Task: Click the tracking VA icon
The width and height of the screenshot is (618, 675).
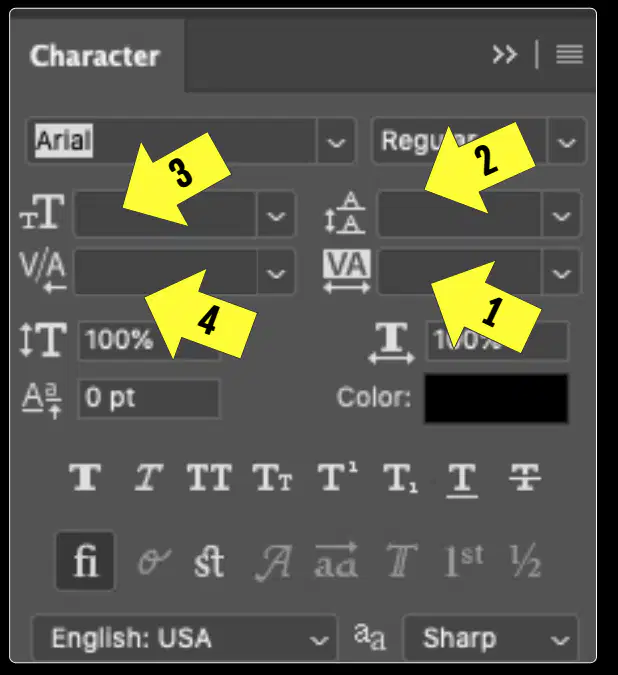Action: [347, 271]
